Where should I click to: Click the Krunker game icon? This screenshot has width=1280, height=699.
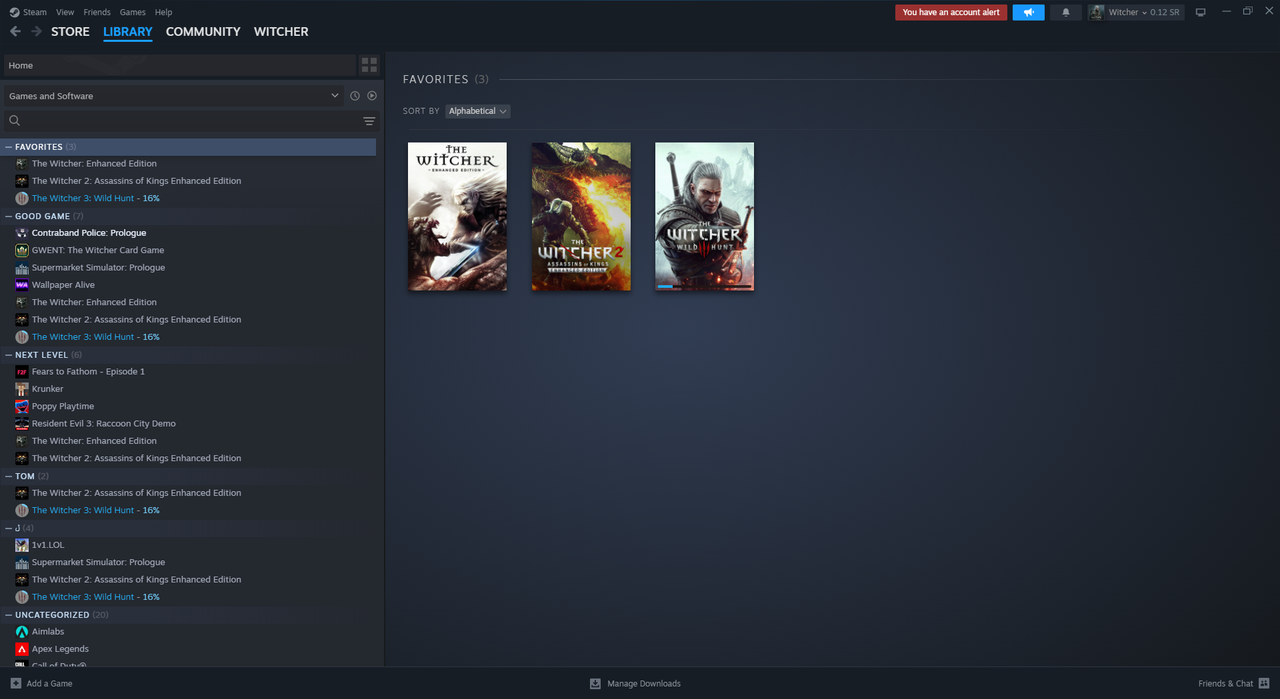pos(22,389)
